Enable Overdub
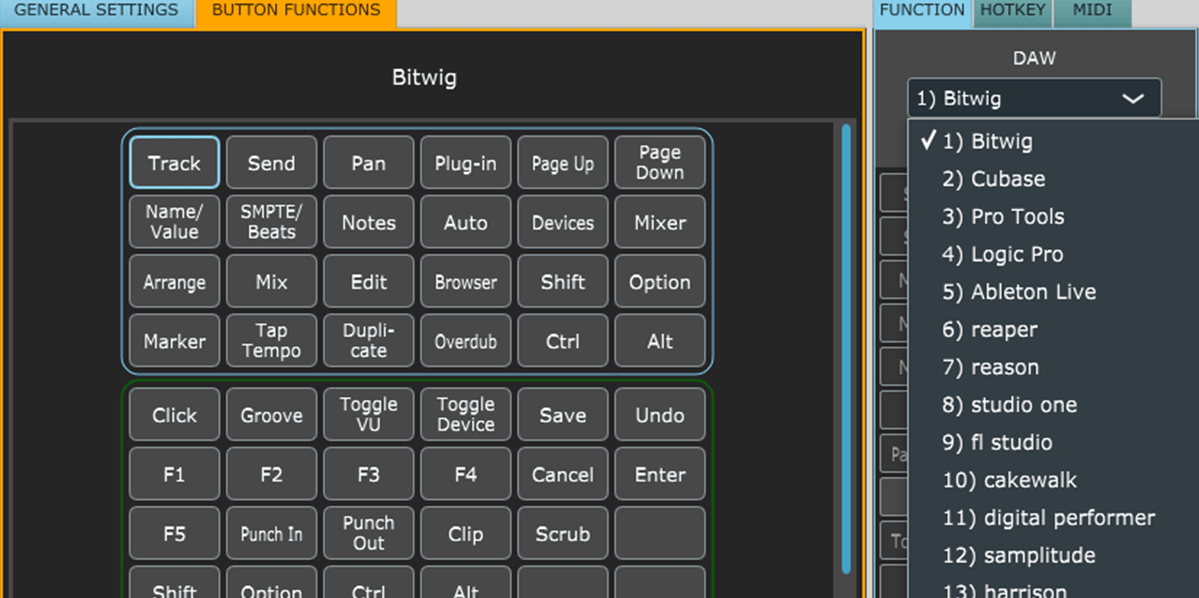 pos(465,340)
